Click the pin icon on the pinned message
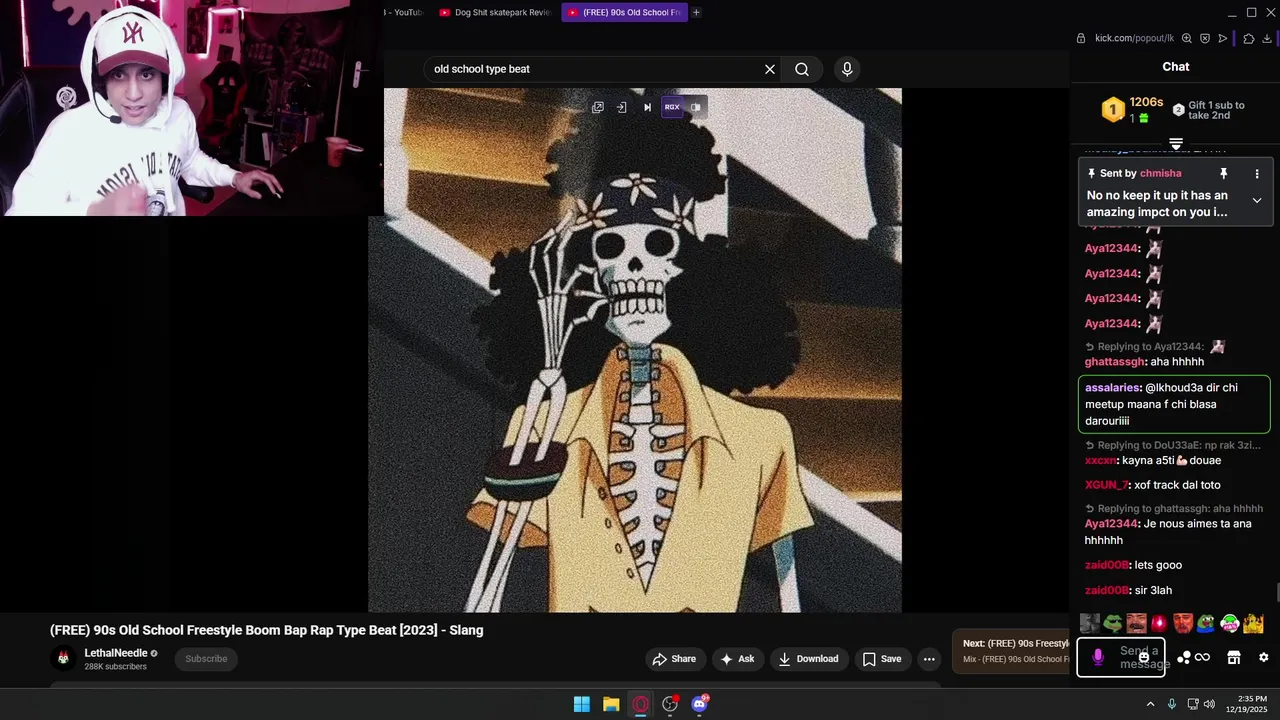1280x720 pixels. click(x=1223, y=173)
